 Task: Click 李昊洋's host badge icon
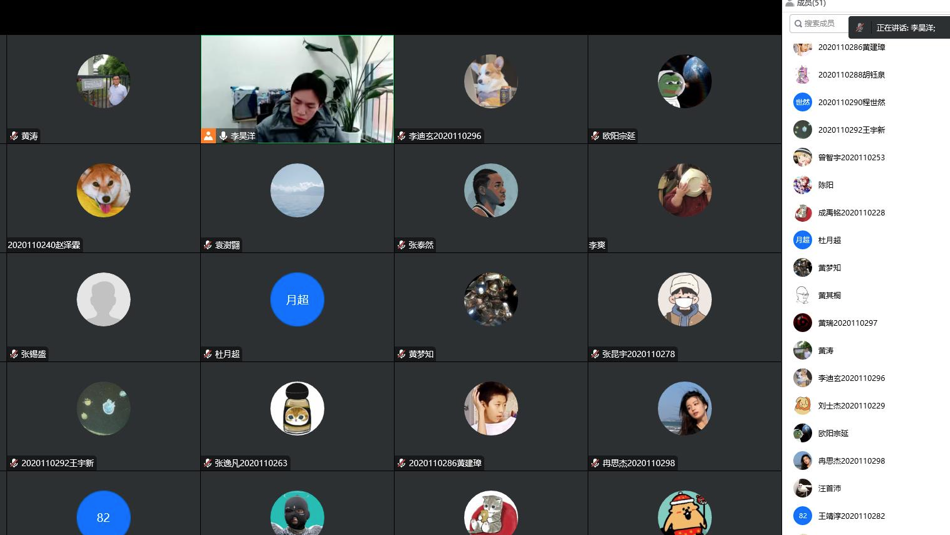point(208,136)
